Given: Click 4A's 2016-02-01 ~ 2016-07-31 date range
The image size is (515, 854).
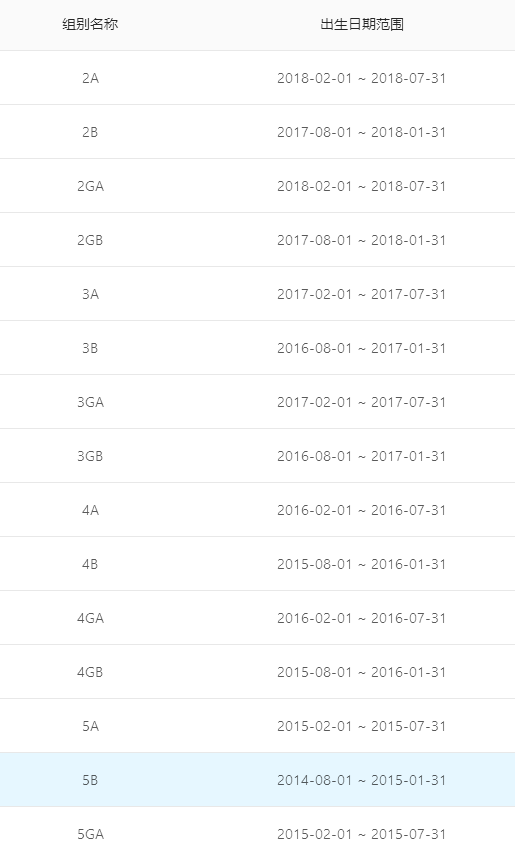Looking at the screenshot, I should pos(361,510).
